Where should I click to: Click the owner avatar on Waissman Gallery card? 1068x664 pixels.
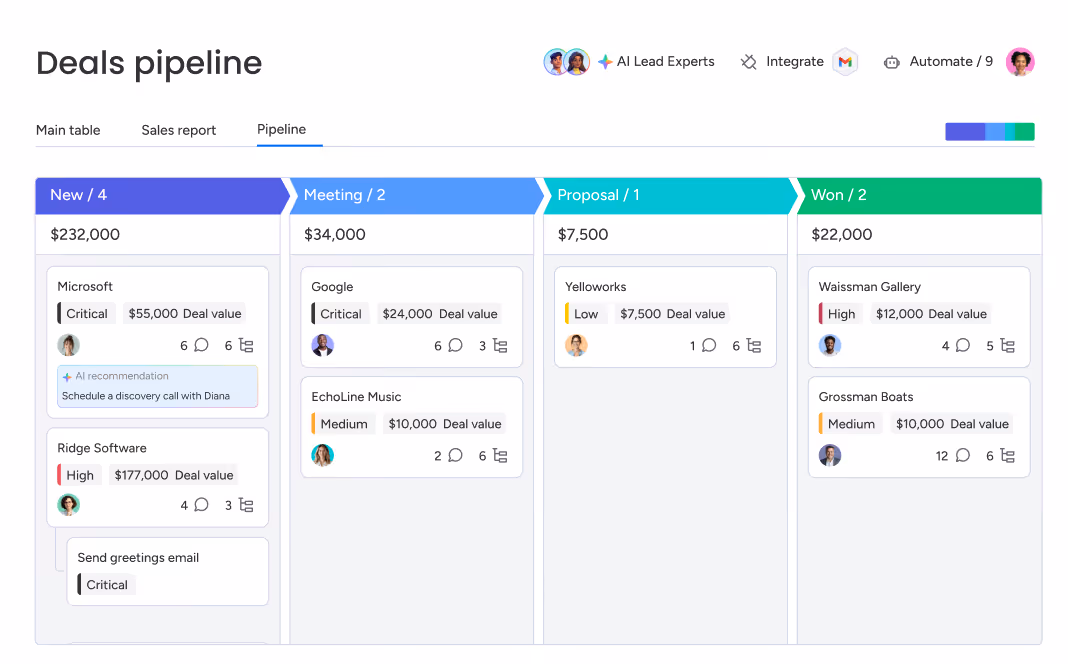tap(830, 345)
